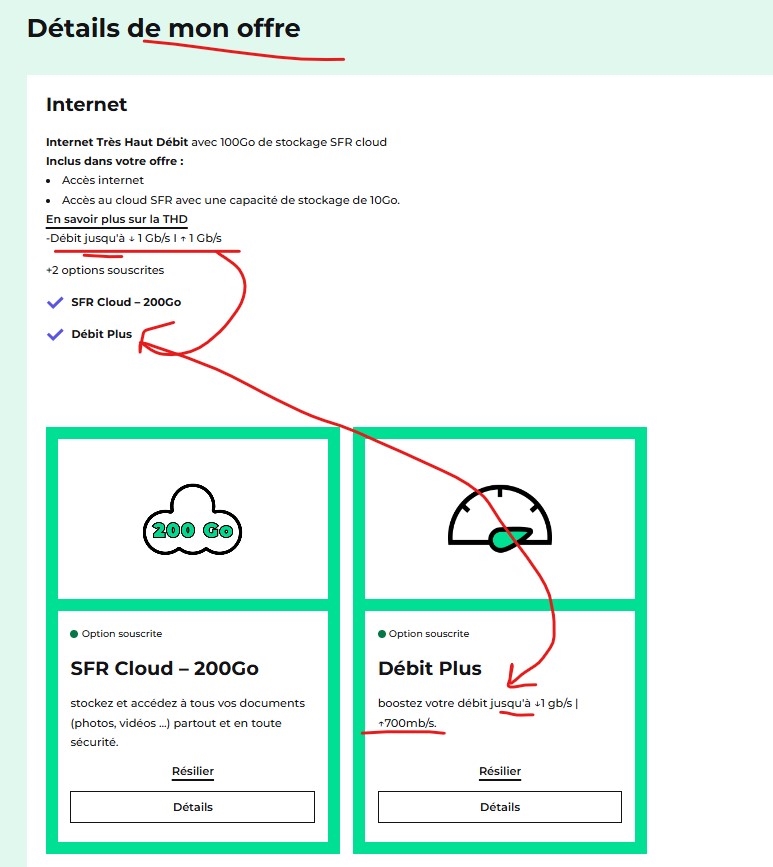773x867 pixels.
Task: Click 'Option souscrite' label in Débit Plus card
Action: click(x=429, y=634)
